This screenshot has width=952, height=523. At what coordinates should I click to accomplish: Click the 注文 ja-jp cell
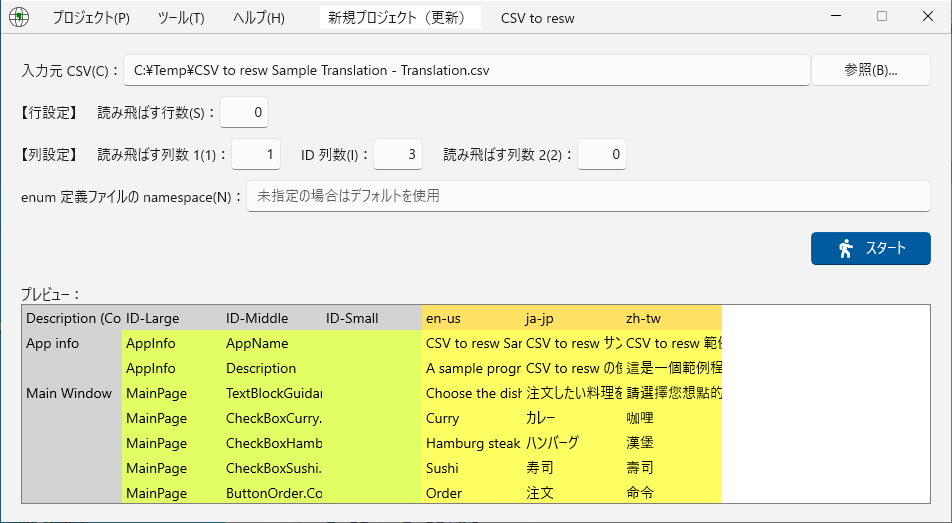click(572, 493)
